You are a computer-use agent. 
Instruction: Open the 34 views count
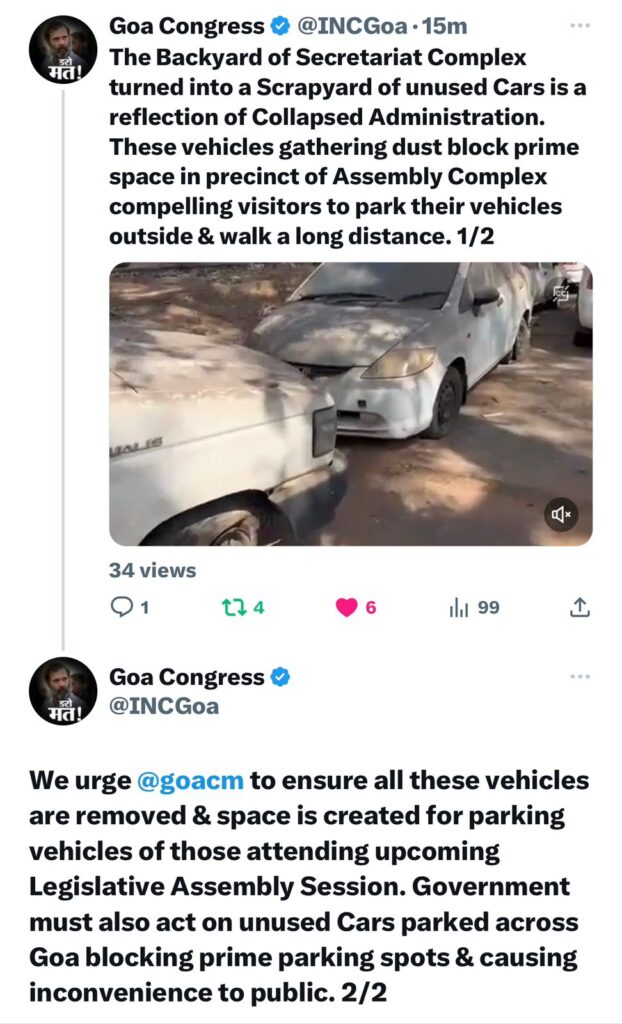pos(152,570)
